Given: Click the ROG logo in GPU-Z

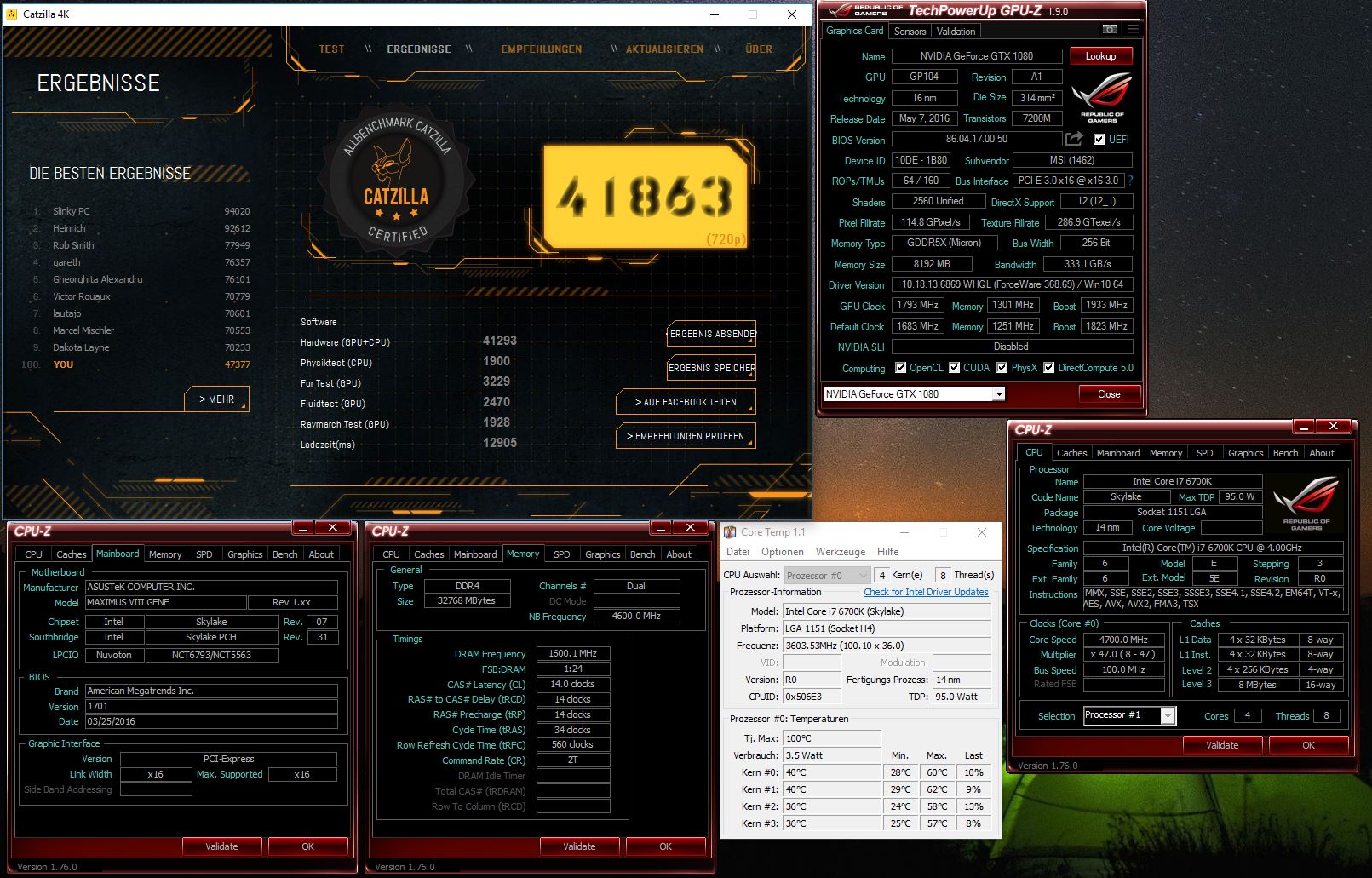Looking at the screenshot, I should [x=1102, y=99].
